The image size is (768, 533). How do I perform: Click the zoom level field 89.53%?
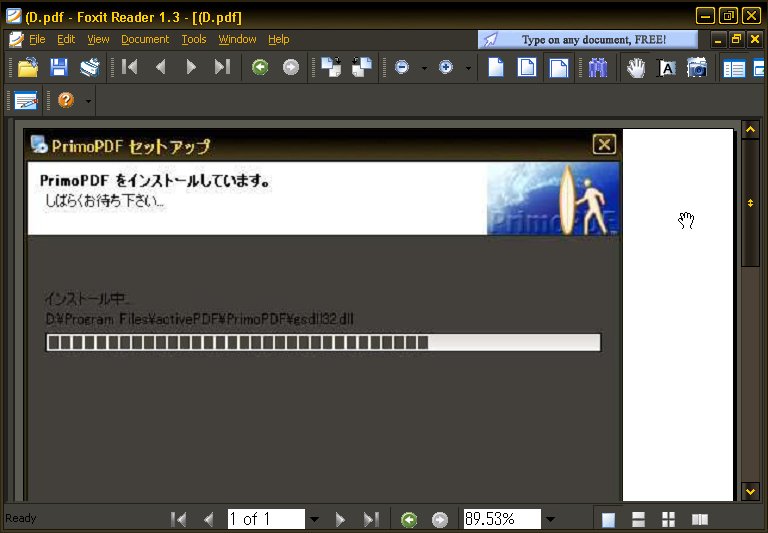point(502,519)
